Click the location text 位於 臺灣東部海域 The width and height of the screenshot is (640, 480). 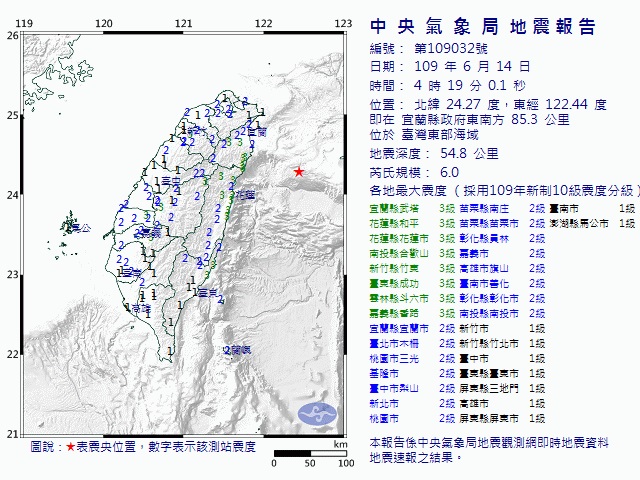pyautogui.click(x=424, y=135)
